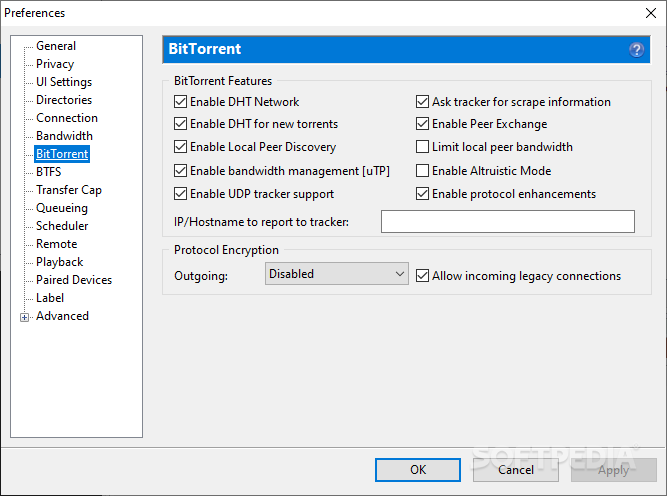
Task: Select the Advanced tree item label
Action: point(62,316)
